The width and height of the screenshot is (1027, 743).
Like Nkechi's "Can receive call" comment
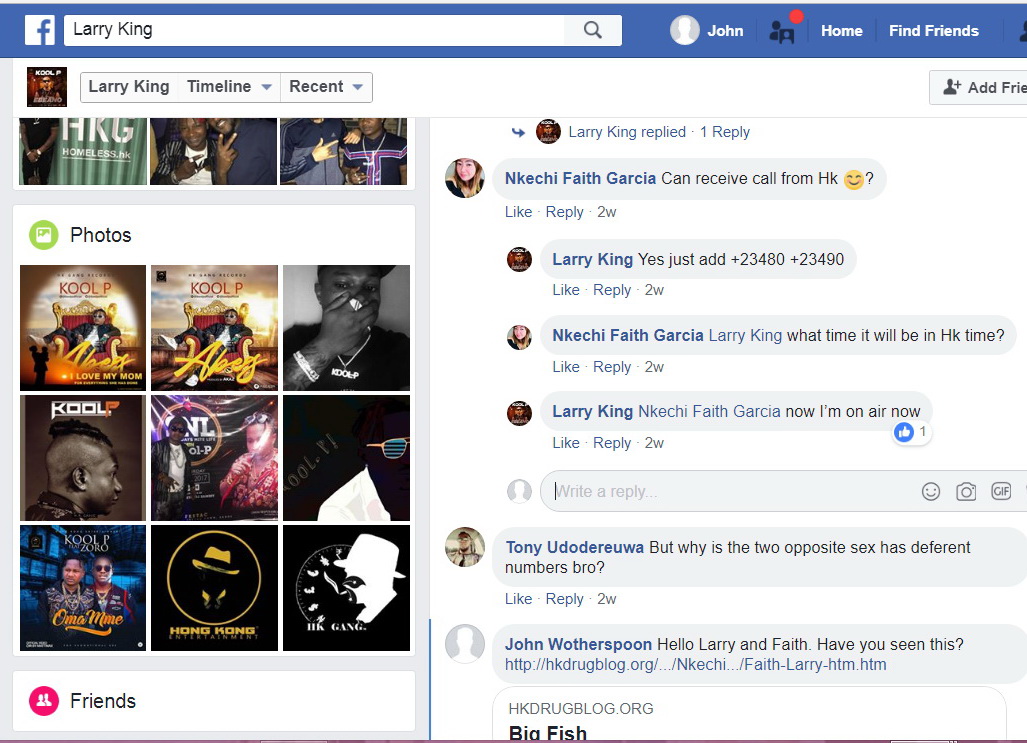518,212
